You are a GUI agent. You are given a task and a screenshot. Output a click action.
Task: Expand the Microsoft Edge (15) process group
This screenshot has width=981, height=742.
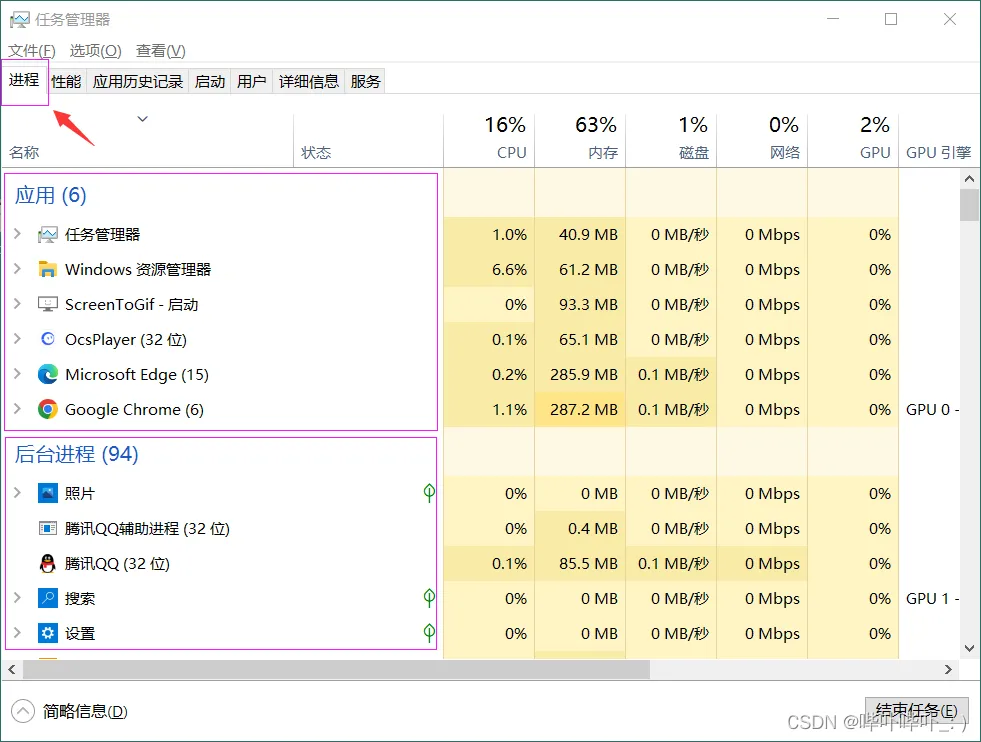[x=18, y=374]
